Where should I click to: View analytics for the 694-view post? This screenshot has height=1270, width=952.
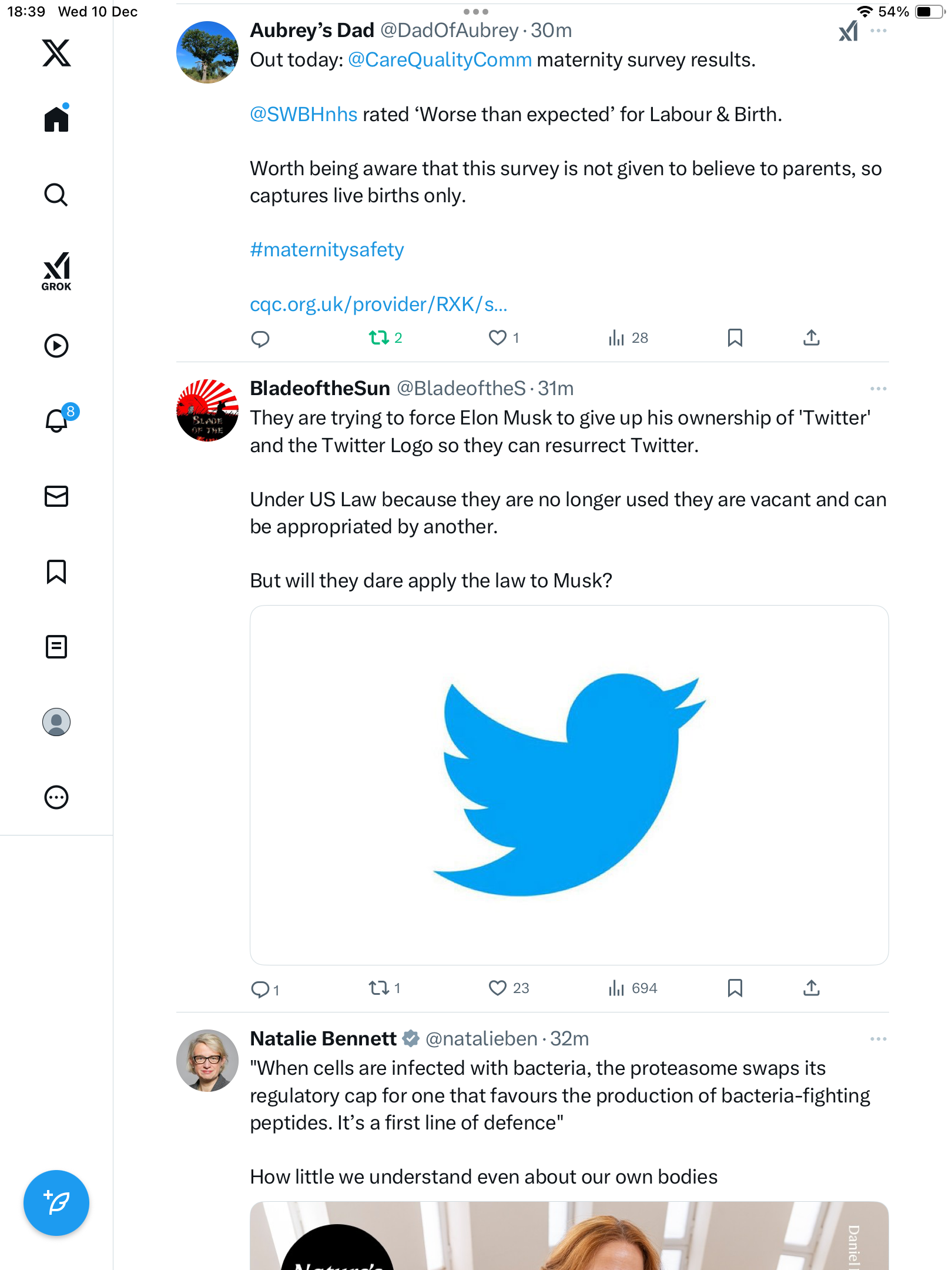(x=632, y=988)
